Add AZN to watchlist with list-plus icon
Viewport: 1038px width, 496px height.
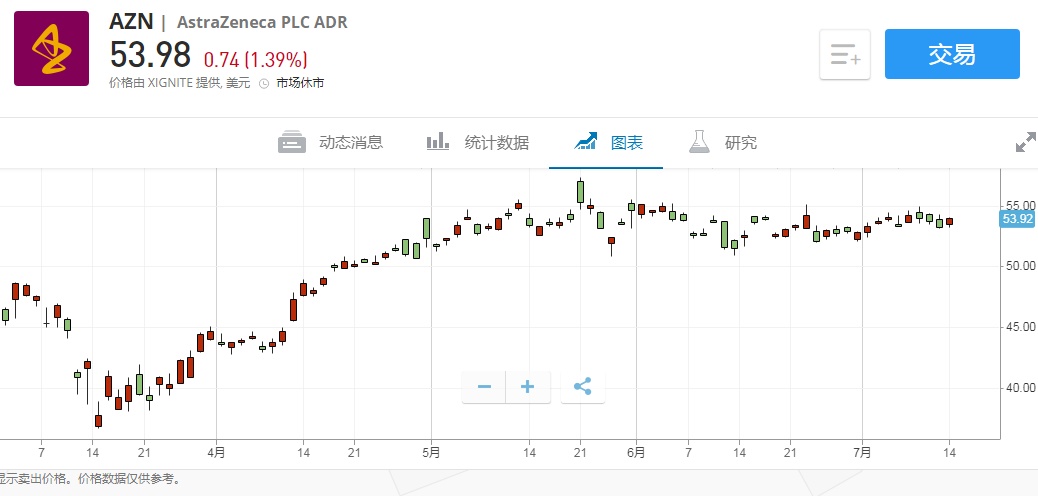point(845,54)
